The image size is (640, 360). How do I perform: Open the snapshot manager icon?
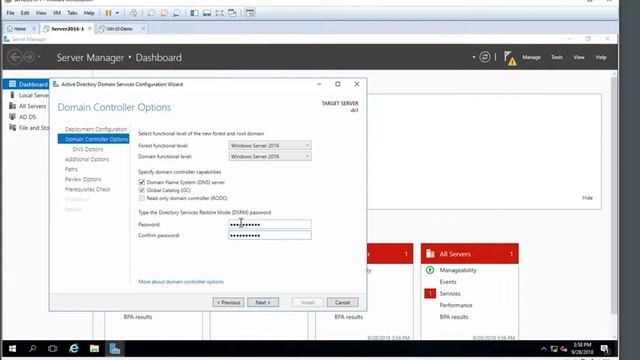(177, 13)
